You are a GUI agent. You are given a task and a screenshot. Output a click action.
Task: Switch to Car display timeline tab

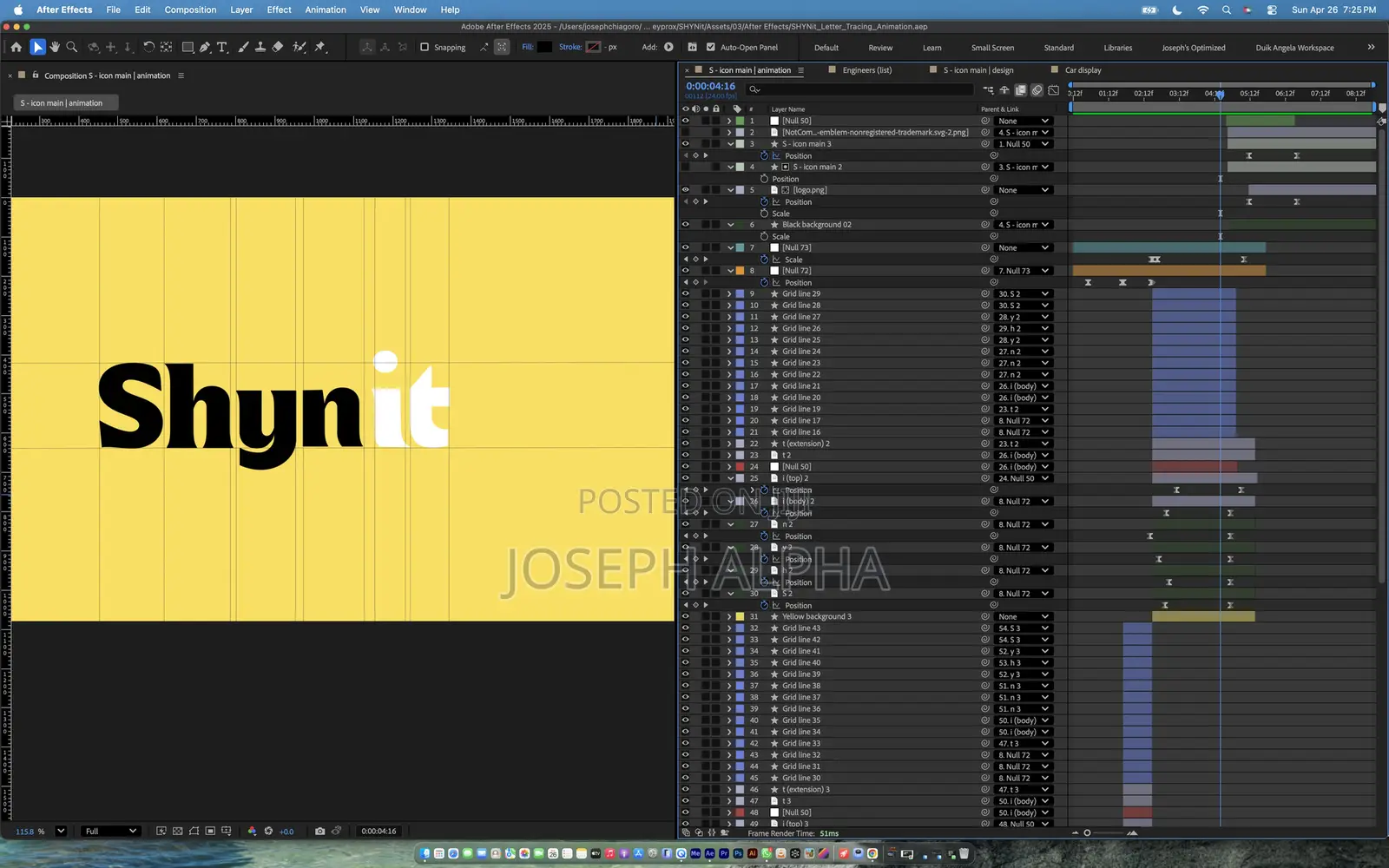tap(1083, 70)
